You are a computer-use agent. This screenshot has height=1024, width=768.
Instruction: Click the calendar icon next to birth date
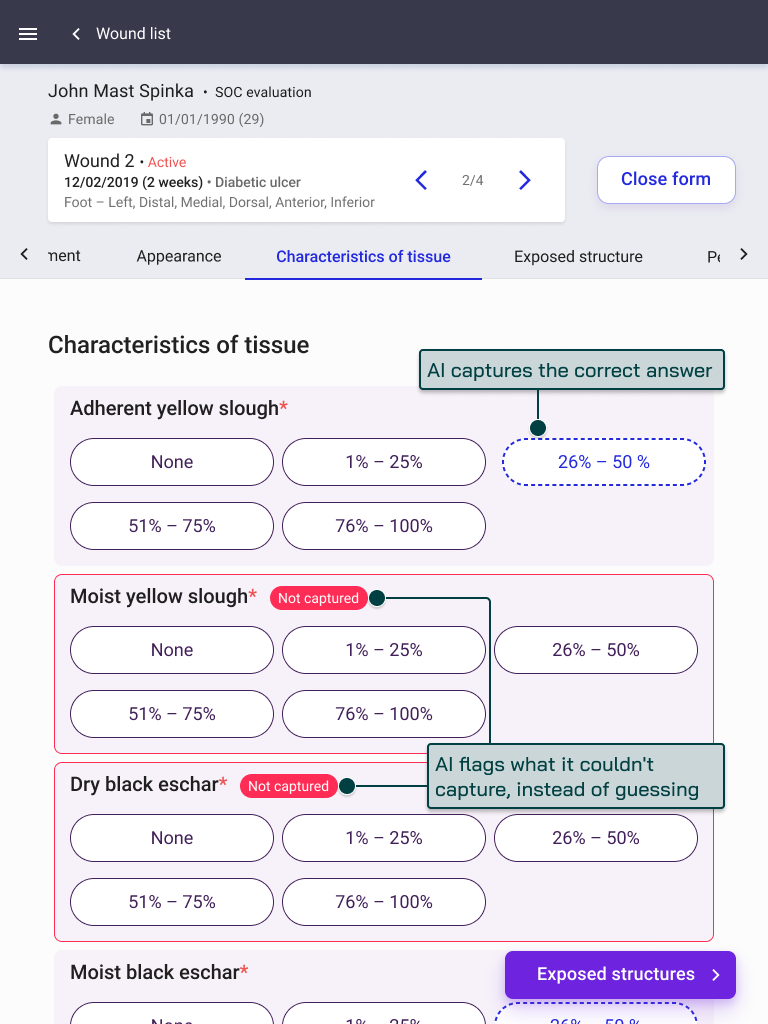[x=147, y=119]
